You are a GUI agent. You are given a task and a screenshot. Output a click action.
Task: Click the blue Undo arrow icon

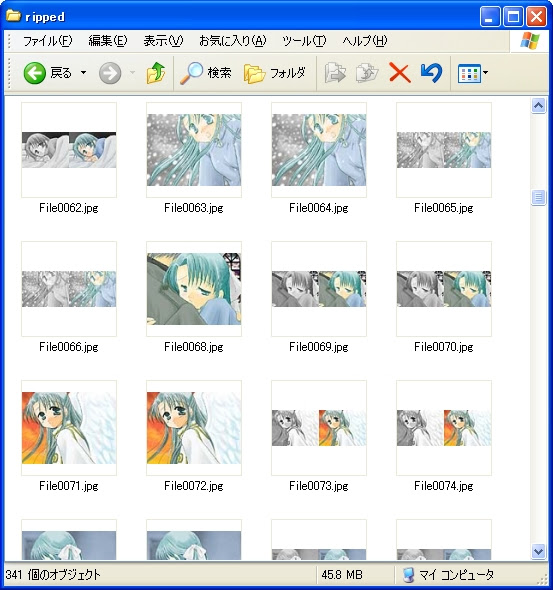point(431,73)
